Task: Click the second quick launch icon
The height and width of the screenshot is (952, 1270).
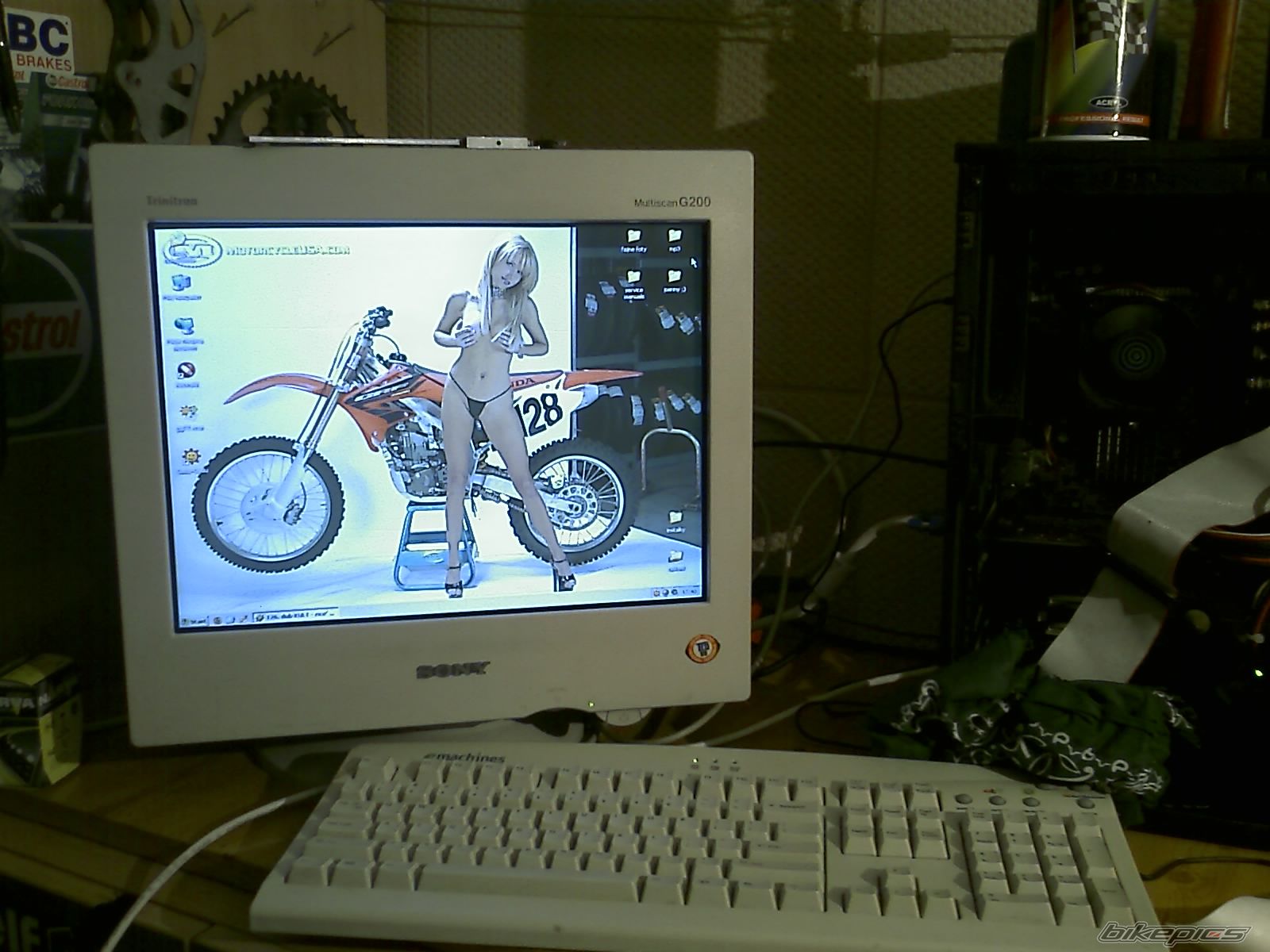Action: (229, 619)
